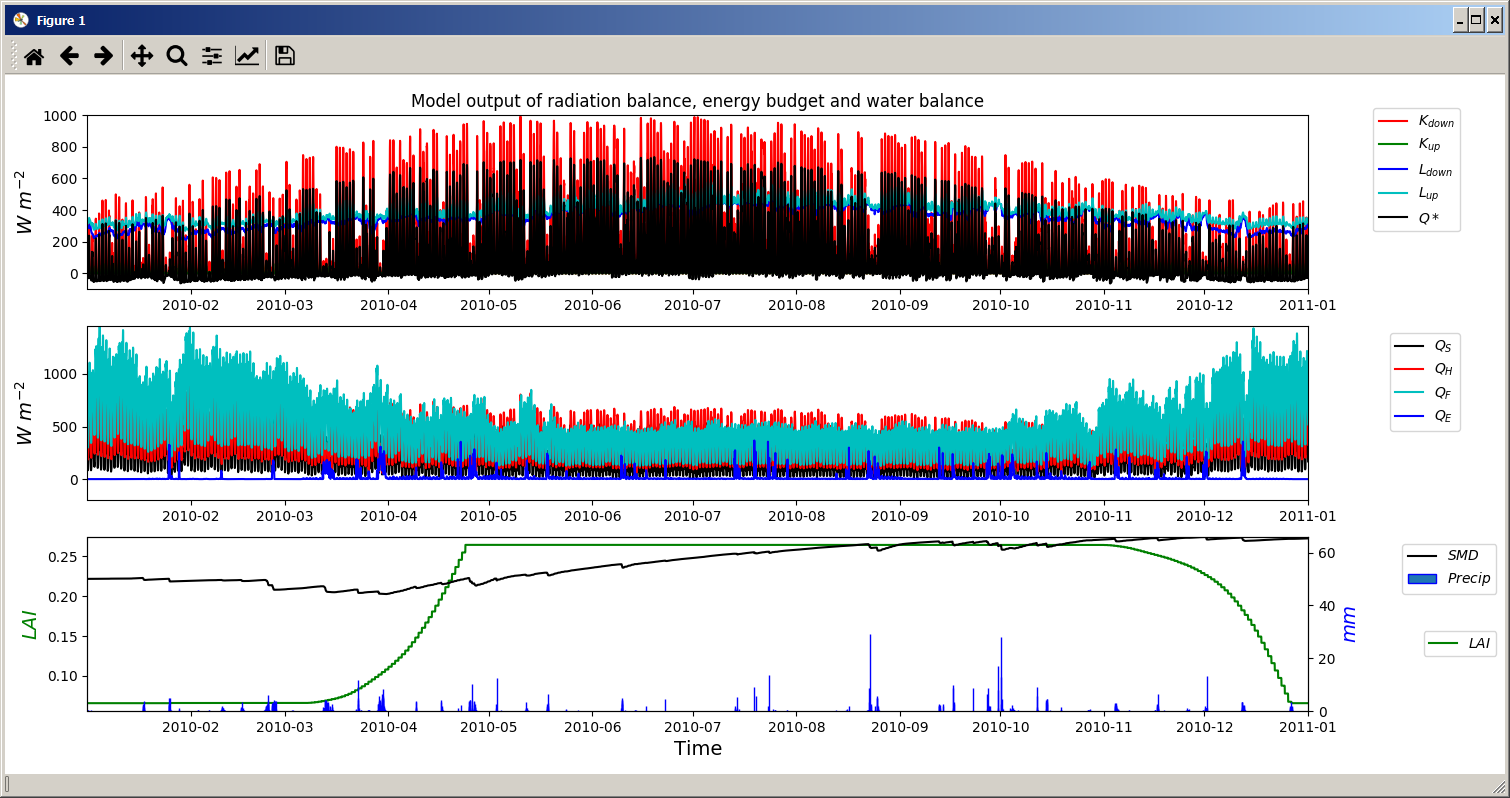
Task: Reset the plot to the original home view
Action: tap(34, 56)
